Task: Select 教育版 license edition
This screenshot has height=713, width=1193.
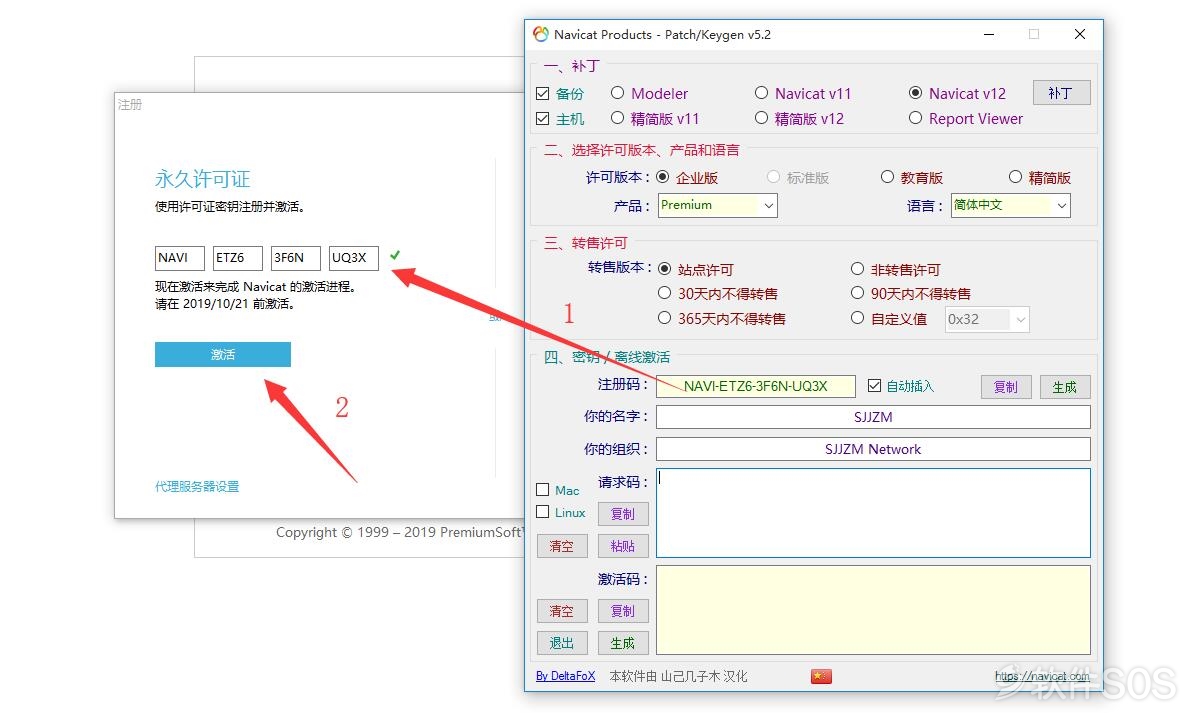Action: pos(887,177)
